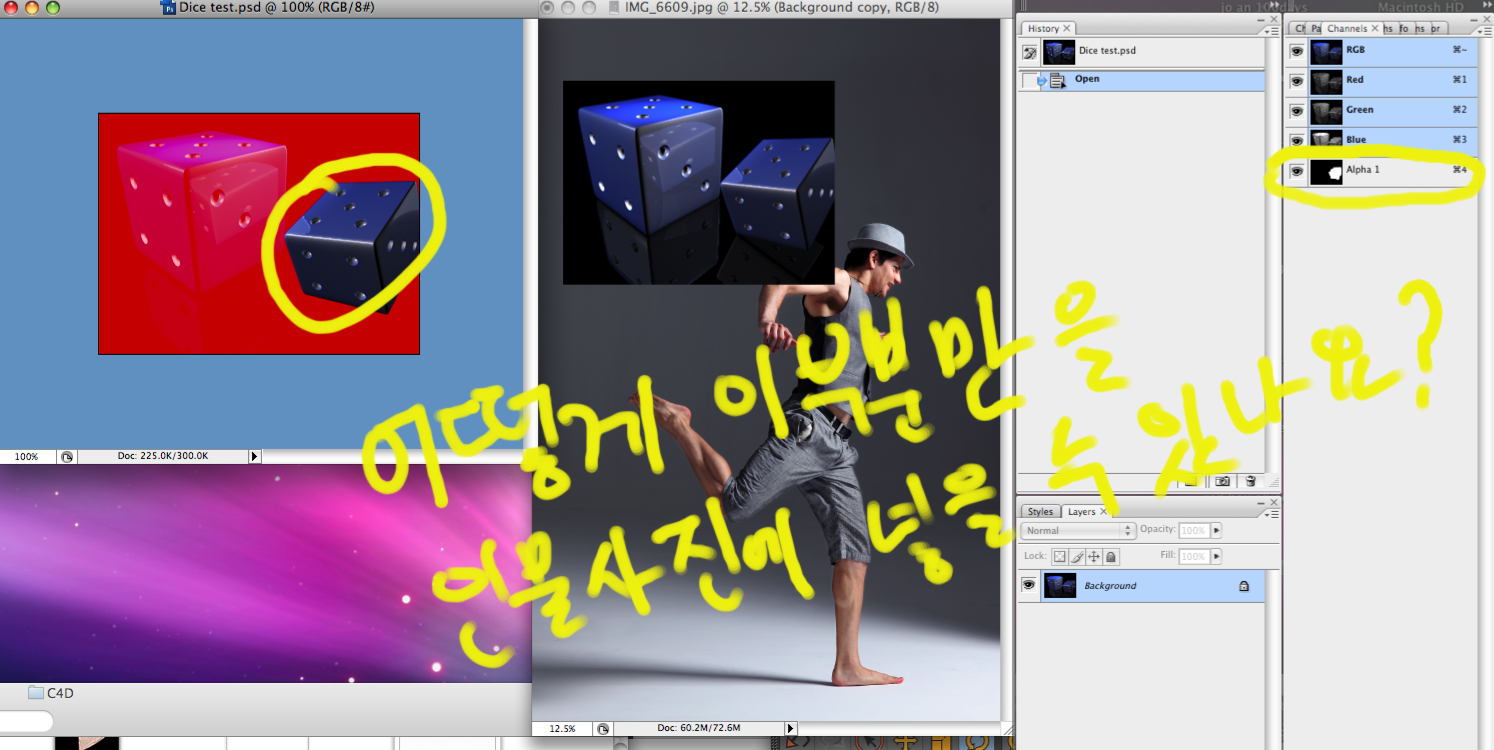
Task: Select the RGB composite channel row
Action: click(x=1393, y=50)
